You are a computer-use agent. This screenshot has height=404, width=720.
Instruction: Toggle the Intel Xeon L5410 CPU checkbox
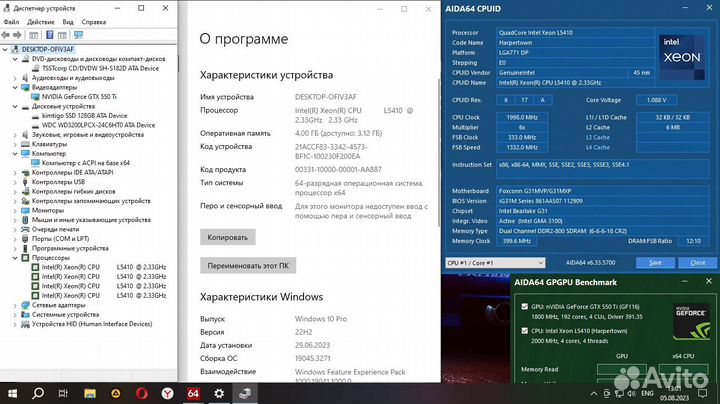click(524, 329)
